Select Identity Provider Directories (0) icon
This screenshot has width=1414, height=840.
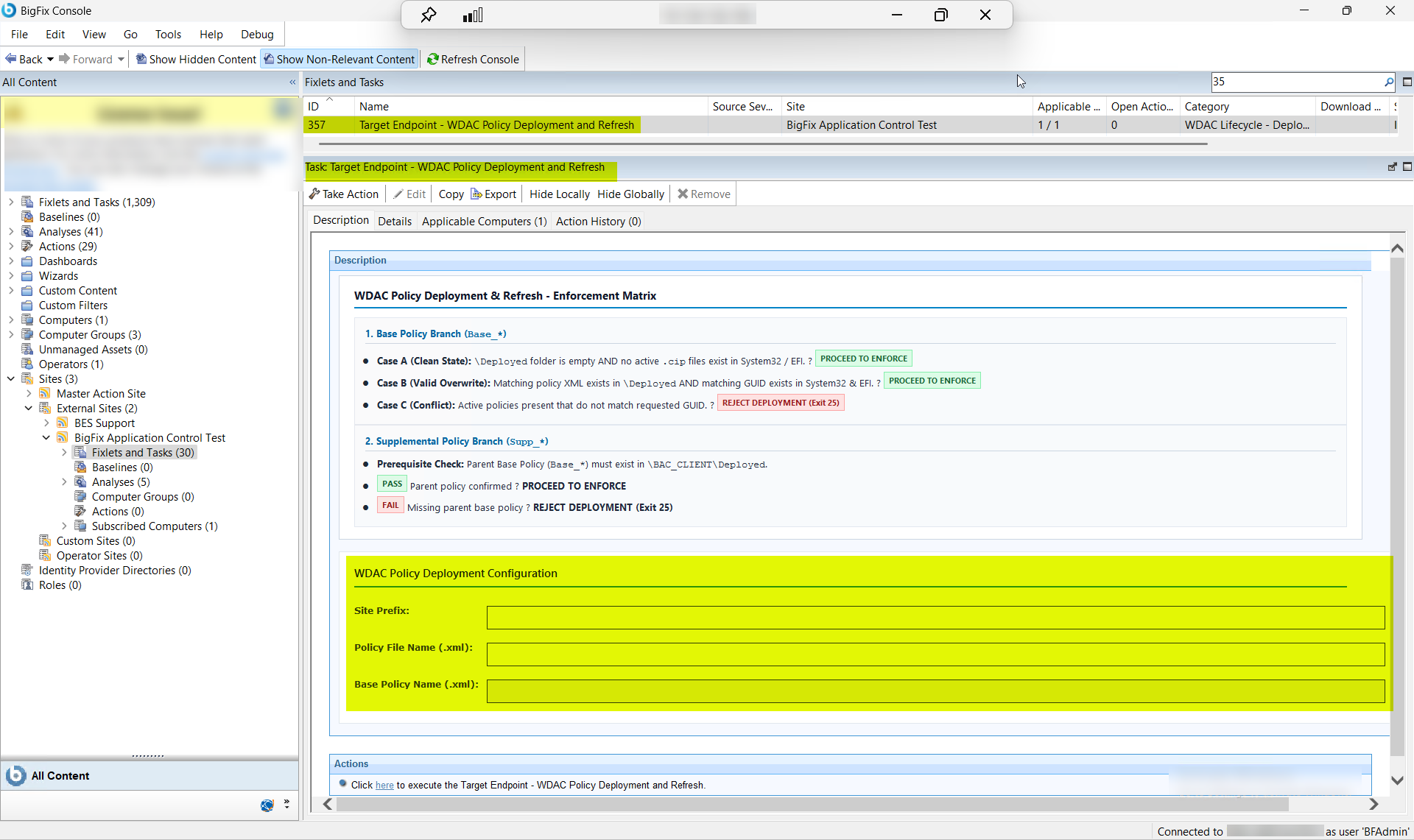(x=27, y=571)
